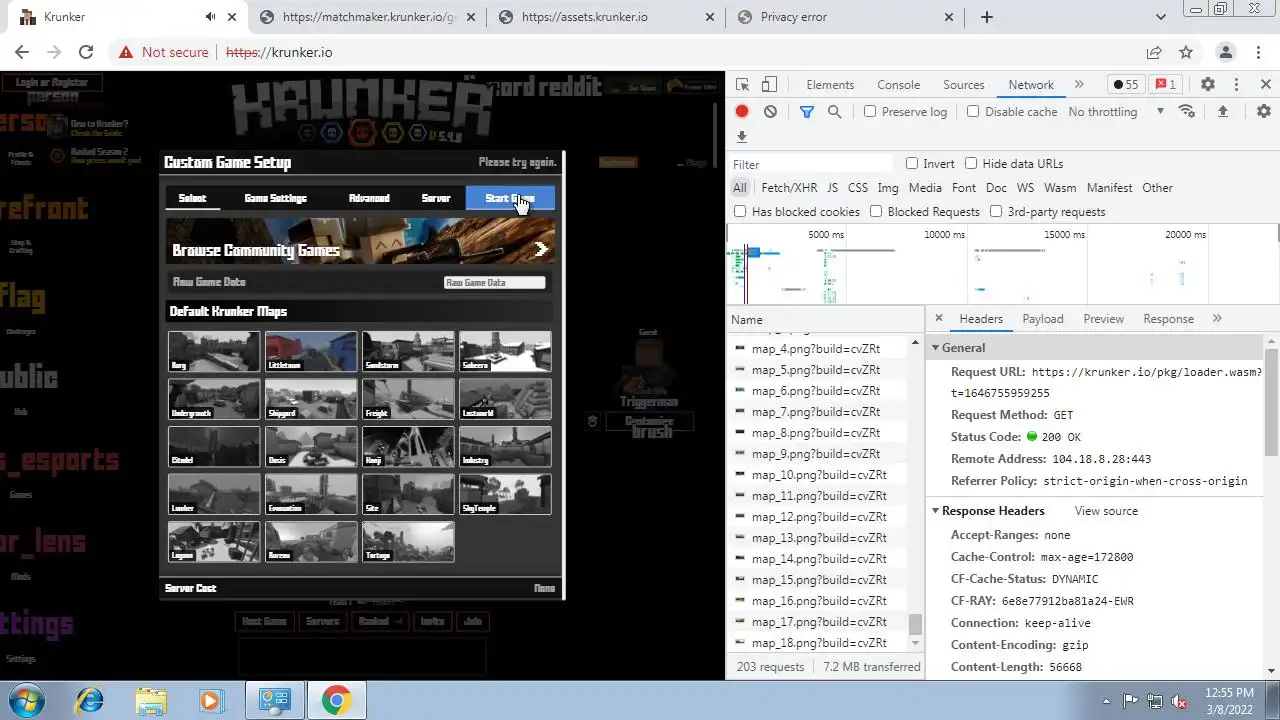Share this page from the address bar
This screenshot has width=1280, height=720.
coord(1154,52)
